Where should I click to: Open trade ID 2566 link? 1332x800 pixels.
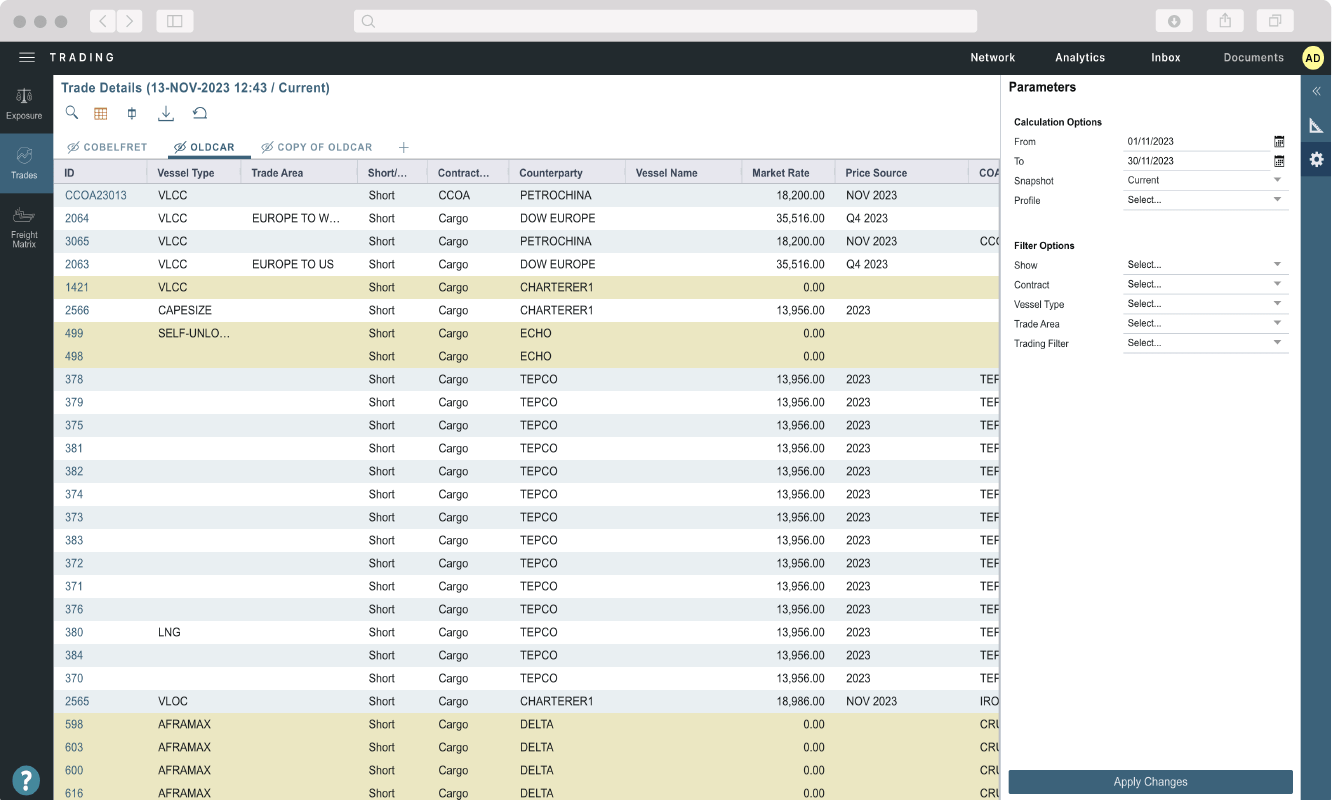point(77,311)
